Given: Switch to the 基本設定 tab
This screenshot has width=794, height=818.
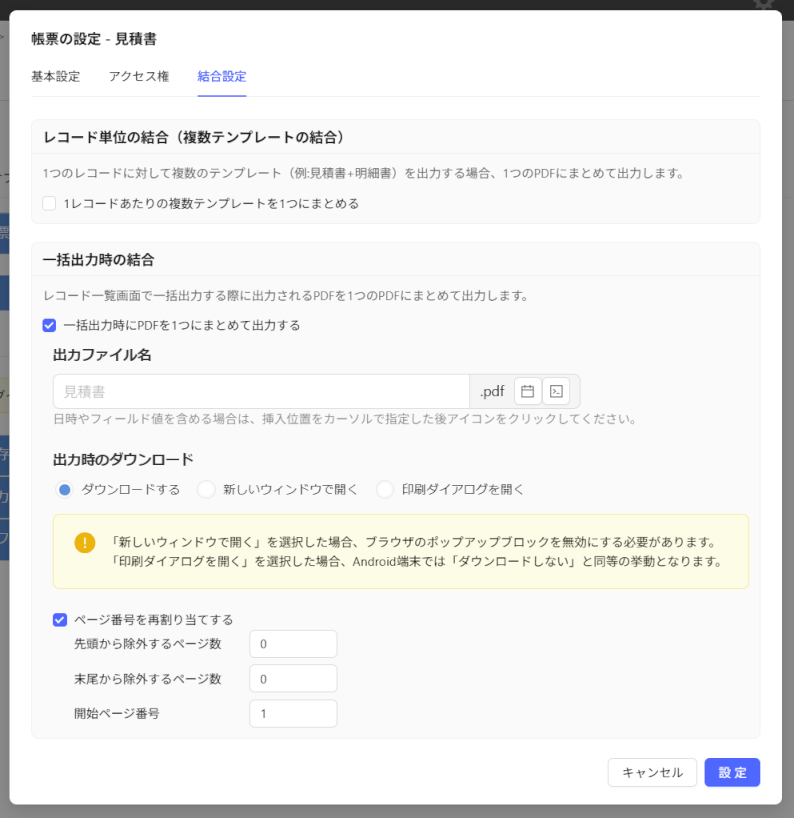Looking at the screenshot, I should pos(56,77).
